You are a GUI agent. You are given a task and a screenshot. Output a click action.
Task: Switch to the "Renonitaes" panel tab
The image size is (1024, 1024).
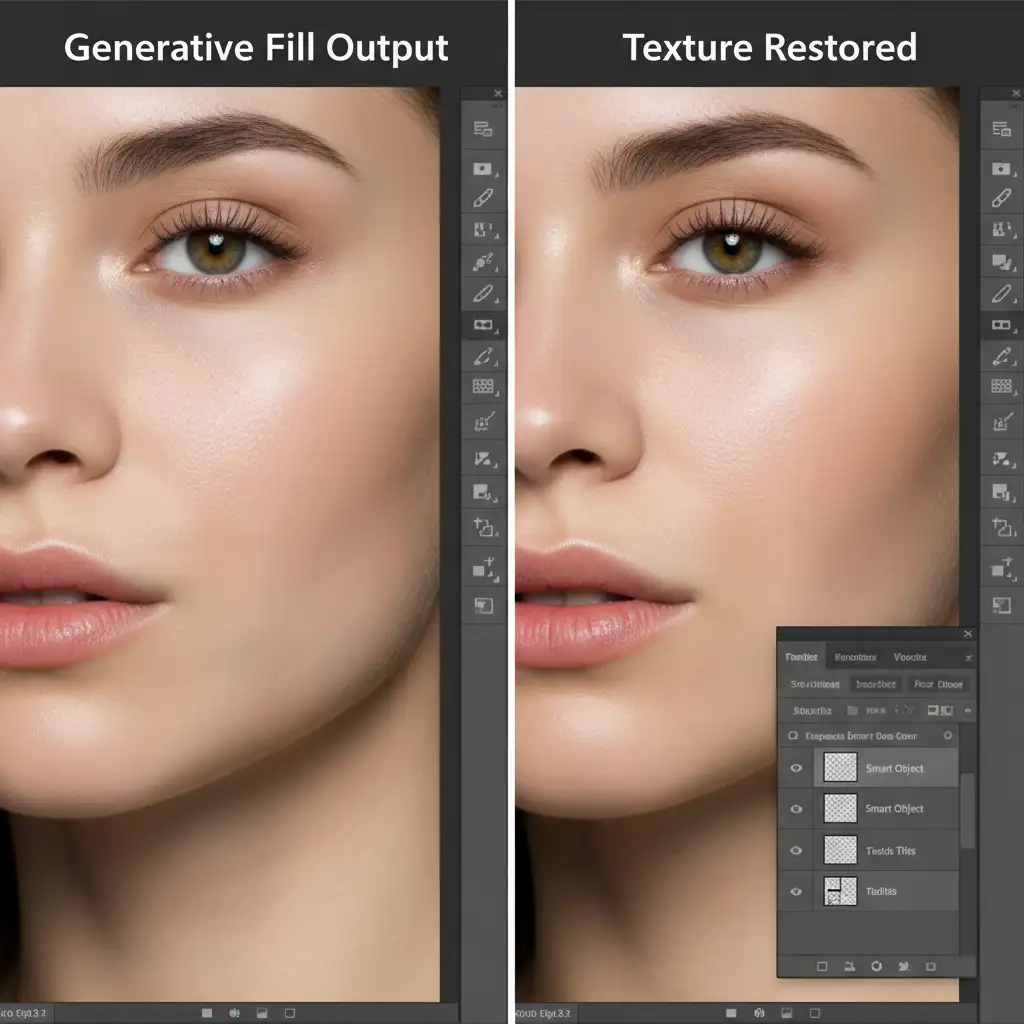click(x=855, y=658)
